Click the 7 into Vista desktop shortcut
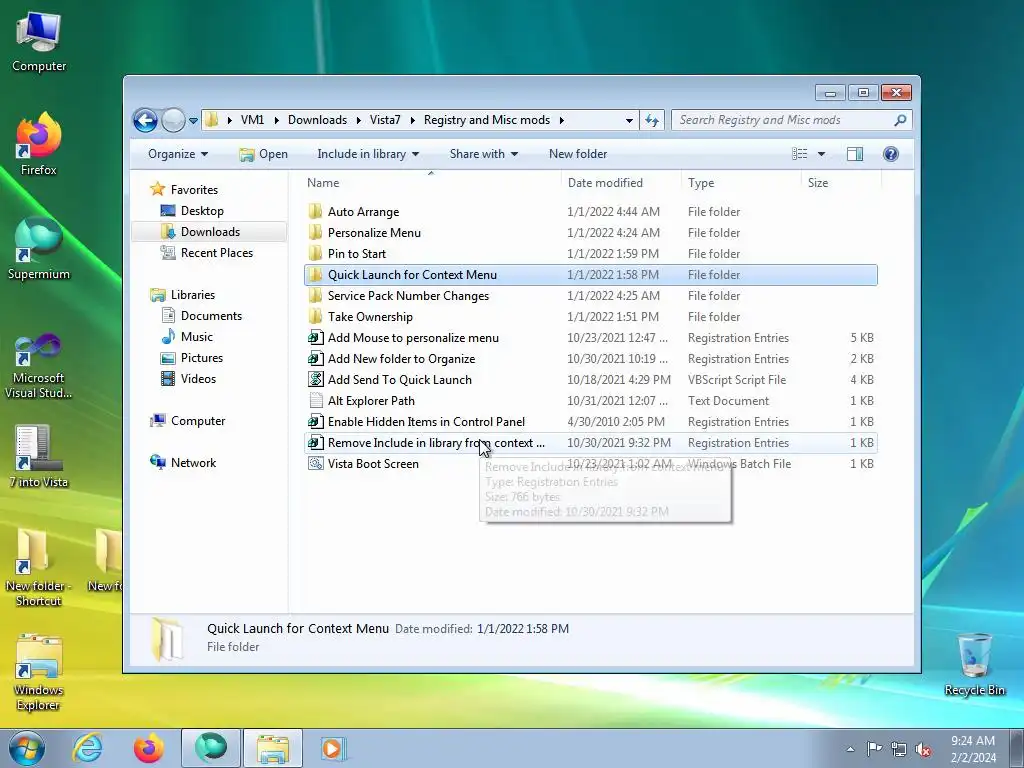 pyautogui.click(x=39, y=456)
